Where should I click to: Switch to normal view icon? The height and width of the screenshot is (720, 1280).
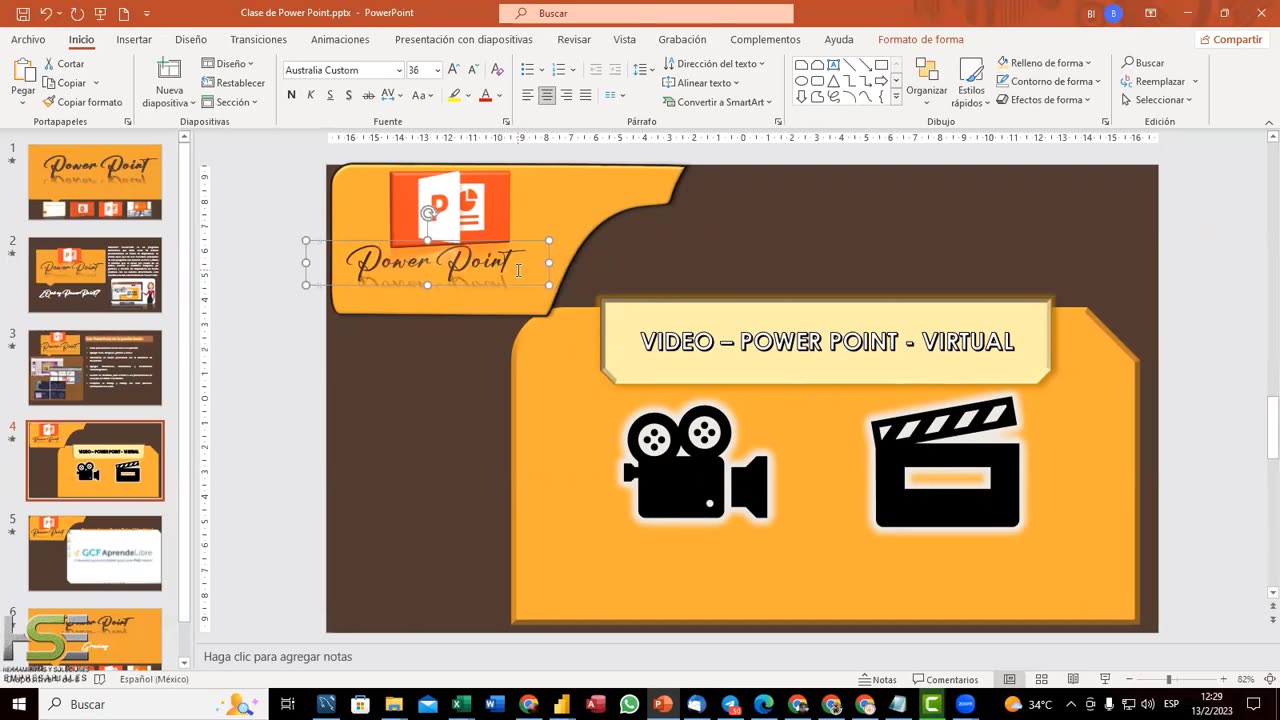pyautogui.click(x=1010, y=679)
